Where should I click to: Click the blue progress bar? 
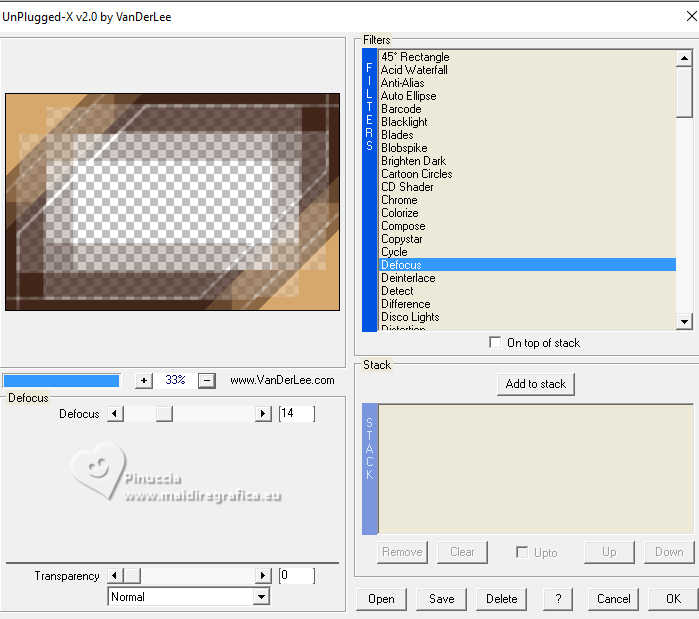[x=61, y=381]
